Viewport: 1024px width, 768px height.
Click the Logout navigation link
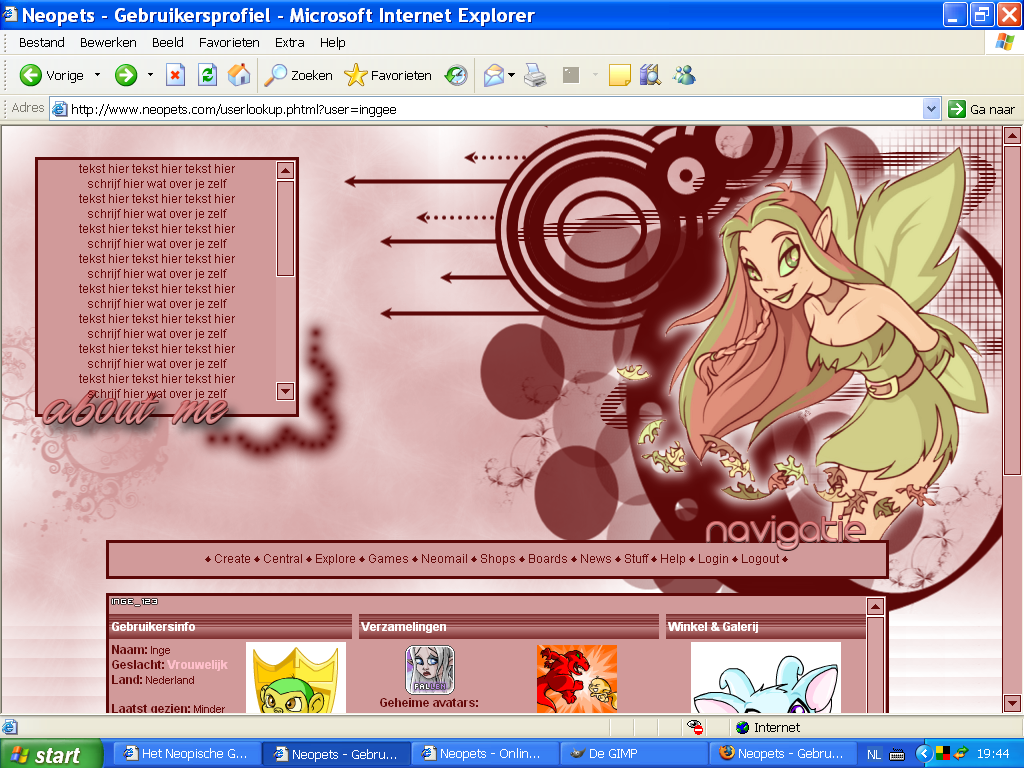click(x=760, y=558)
